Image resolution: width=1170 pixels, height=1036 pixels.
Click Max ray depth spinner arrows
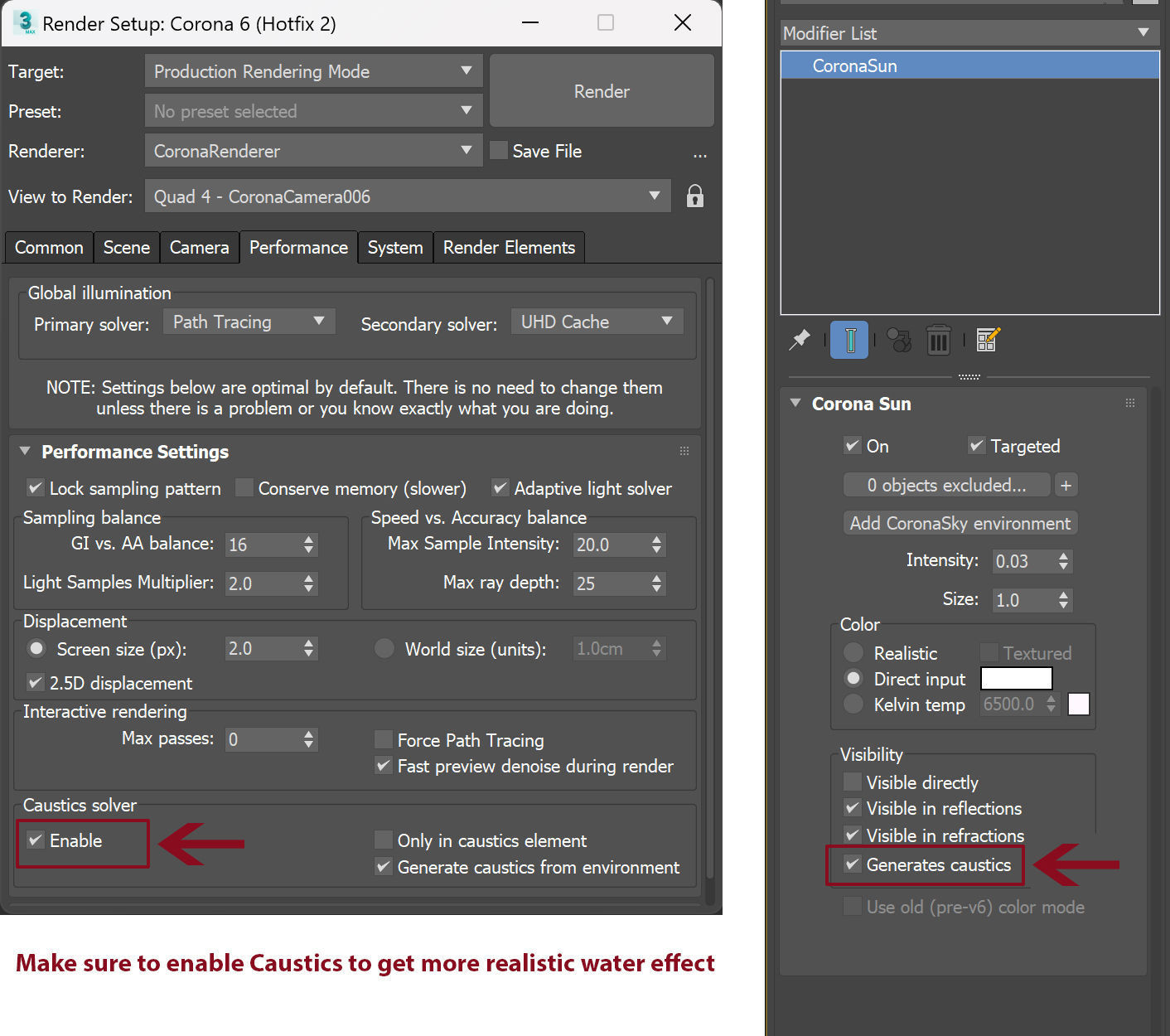point(656,583)
